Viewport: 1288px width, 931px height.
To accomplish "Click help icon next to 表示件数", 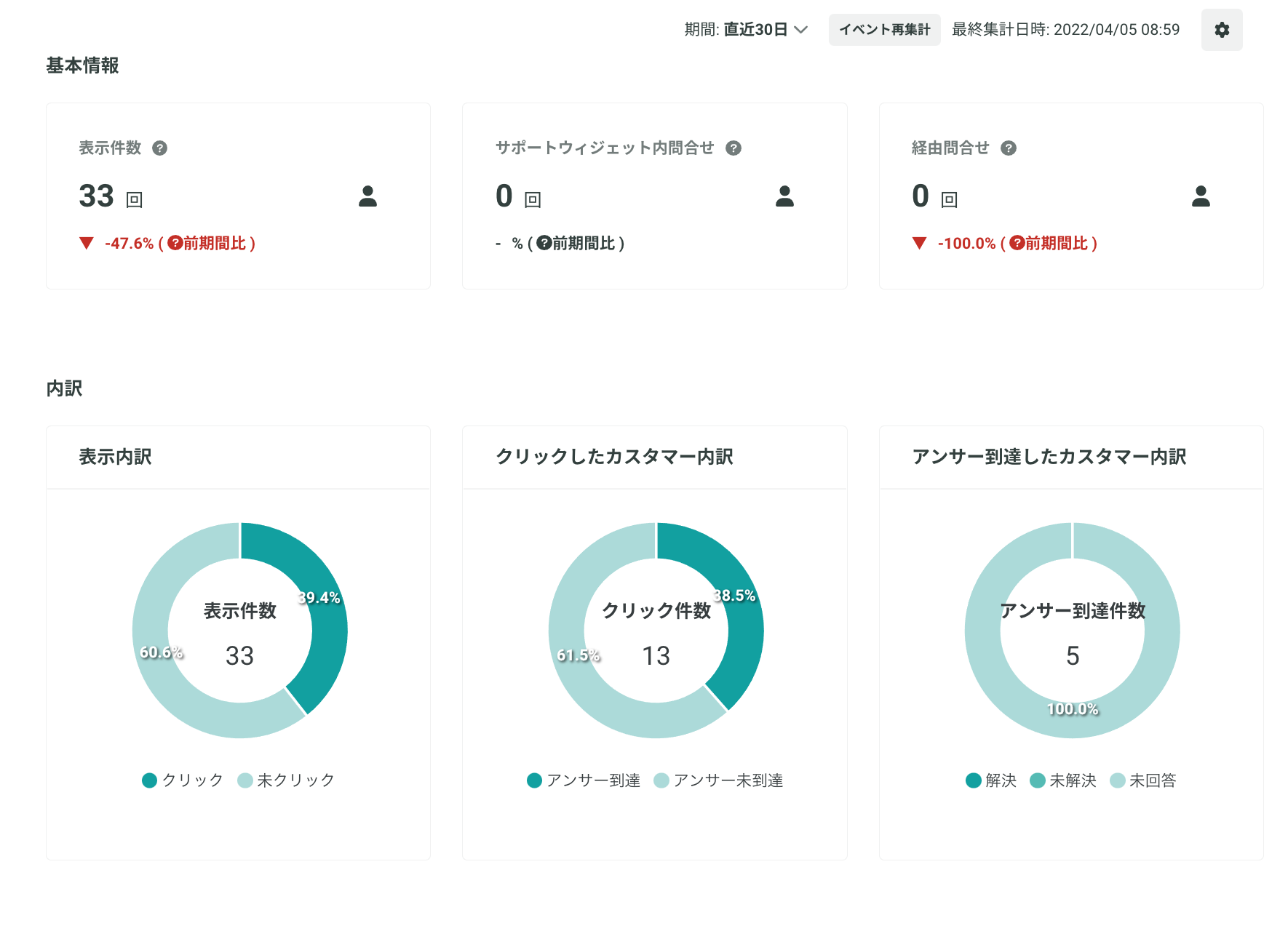I will click(x=159, y=148).
